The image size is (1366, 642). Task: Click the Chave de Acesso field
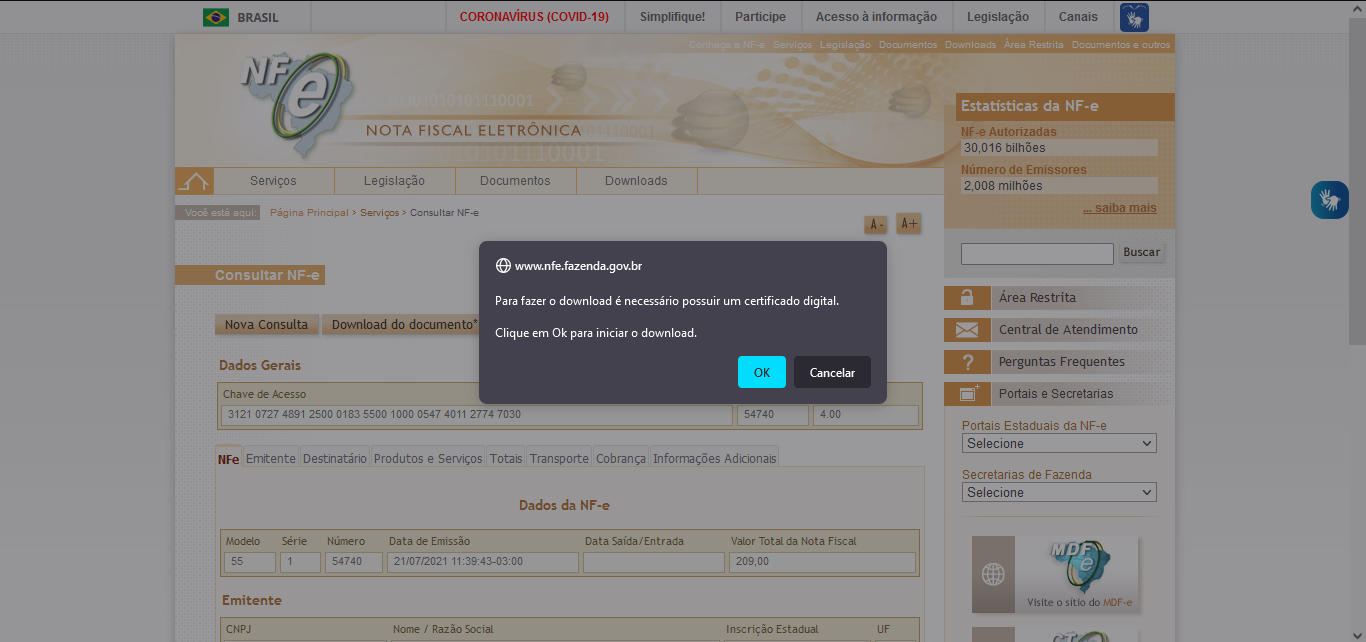point(477,415)
